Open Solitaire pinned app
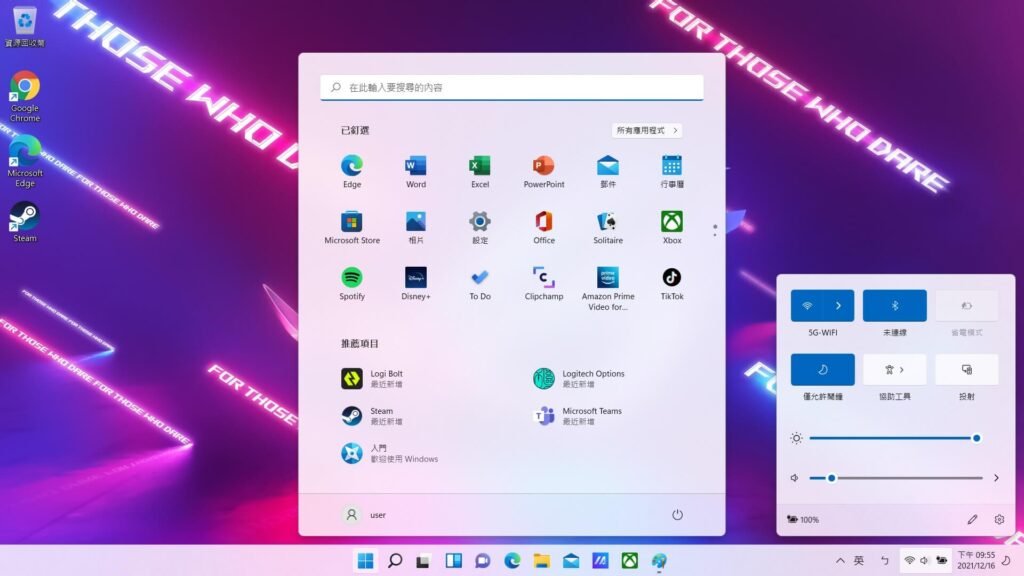 pos(607,227)
